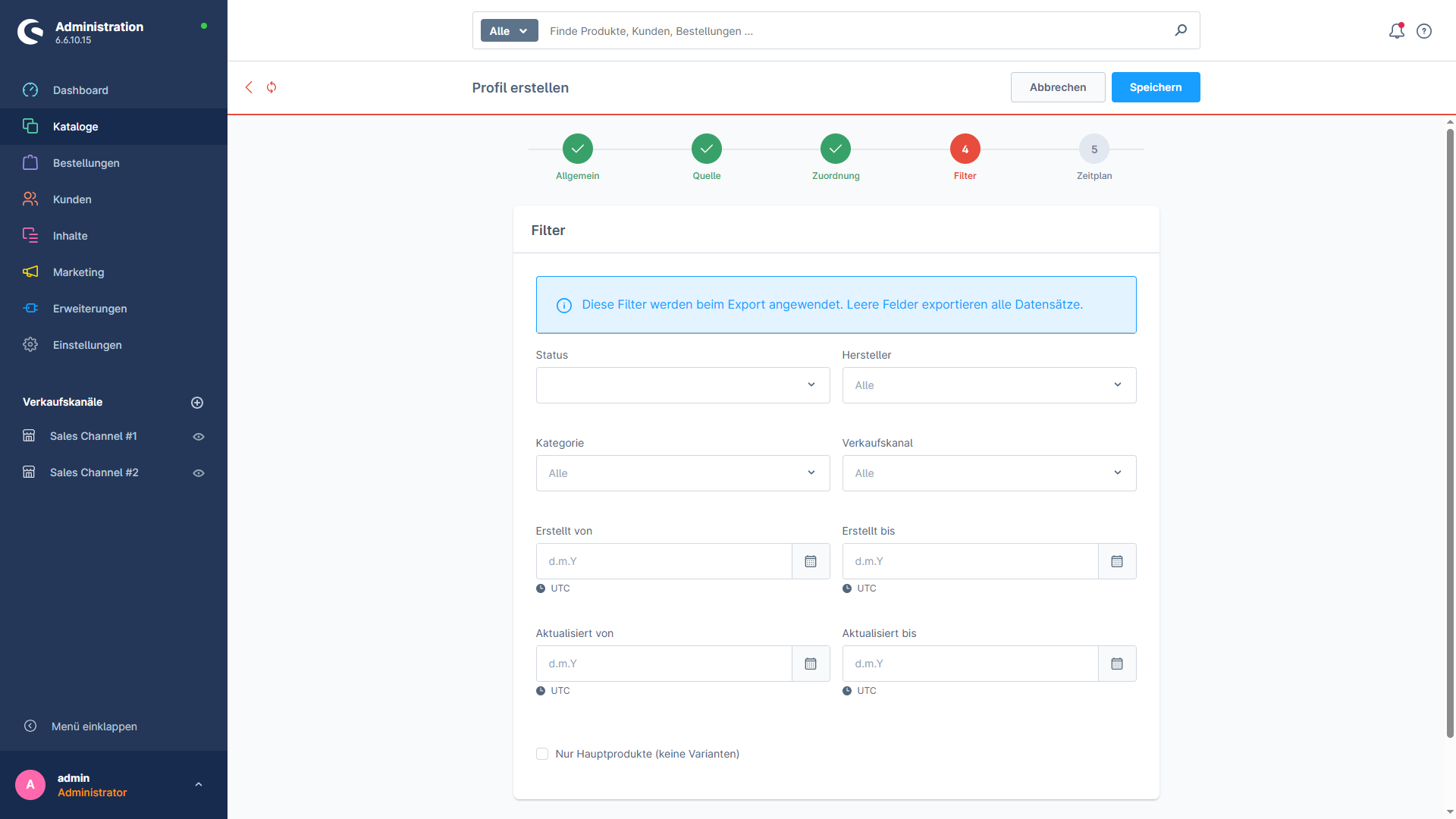
Task: Open calendar picker for Aktualisiert bis
Action: [x=1117, y=664]
